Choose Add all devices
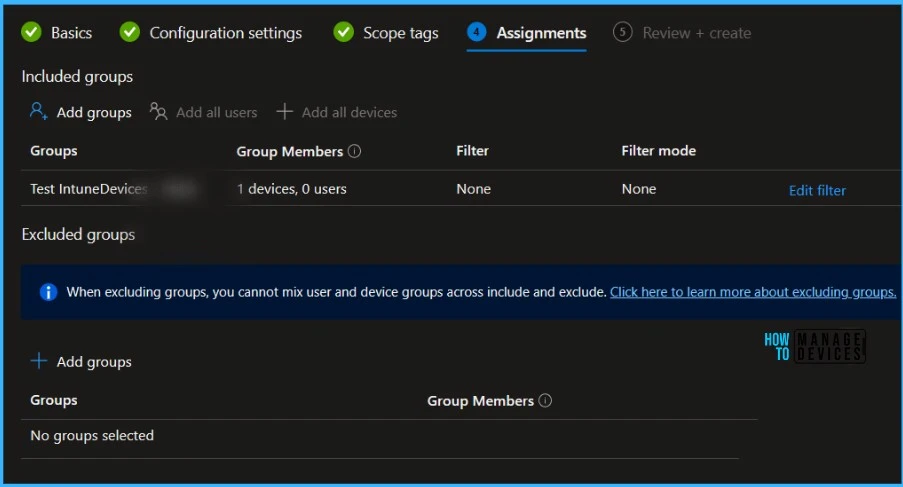The height and width of the screenshot is (487, 903). click(x=349, y=112)
